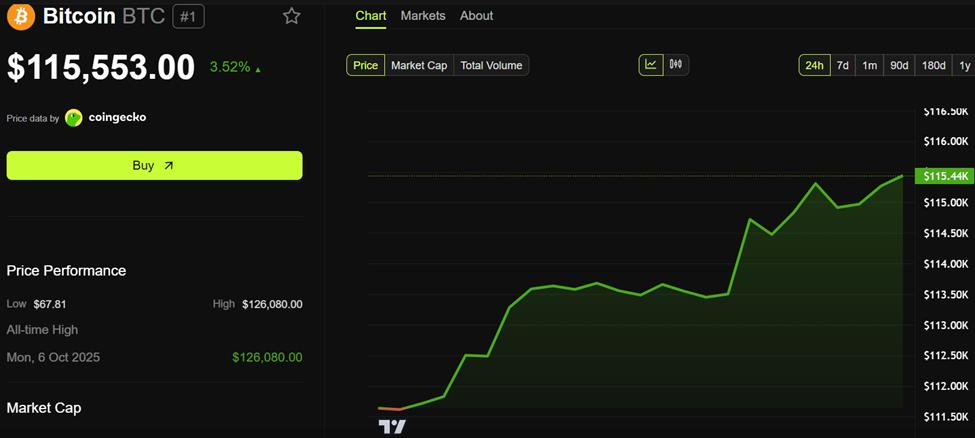Select the Total Volume data toggle
This screenshot has width=975, height=438.
pyautogui.click(x=491, y=65)
